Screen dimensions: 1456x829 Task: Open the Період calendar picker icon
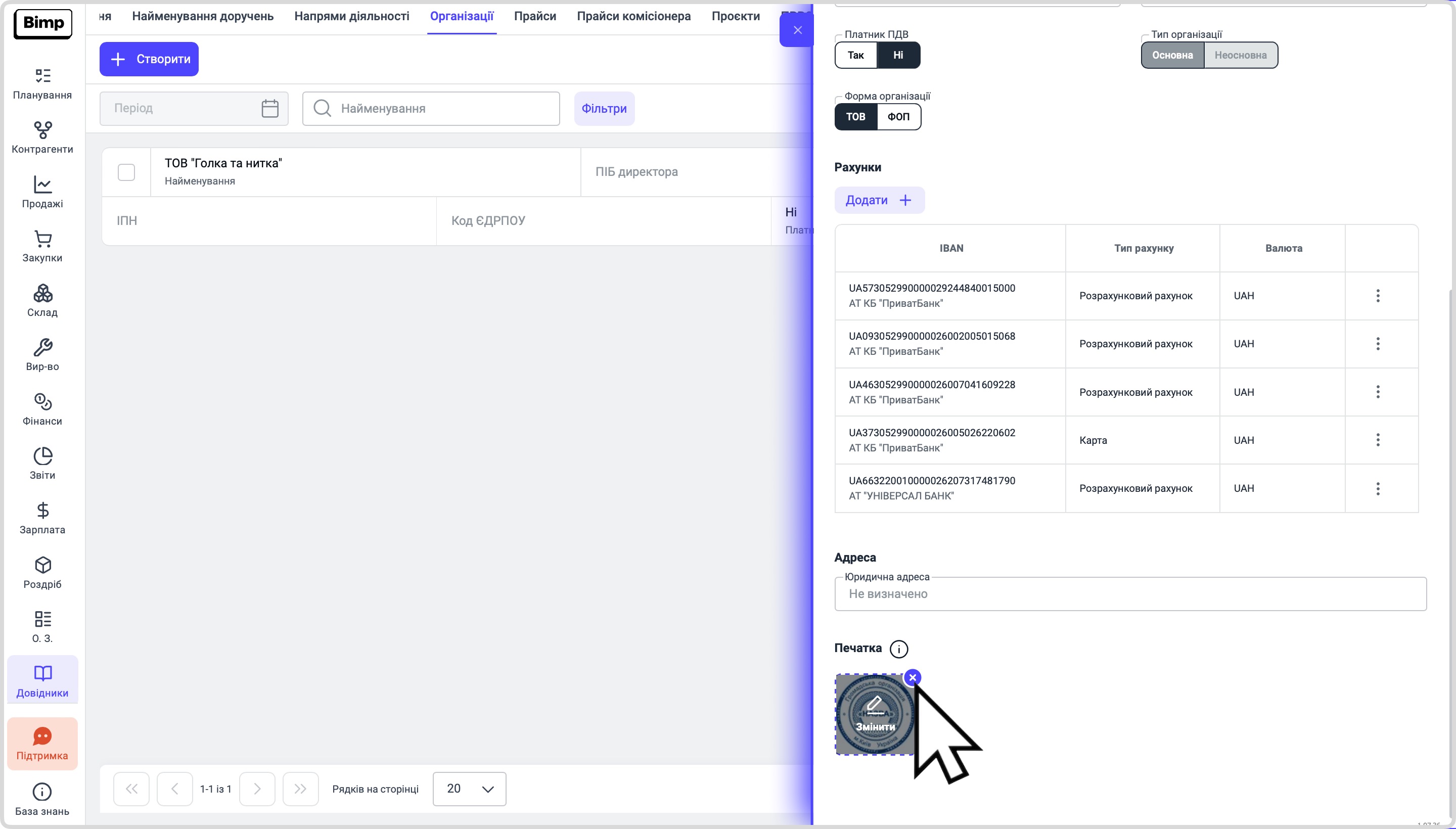(270, 108)
